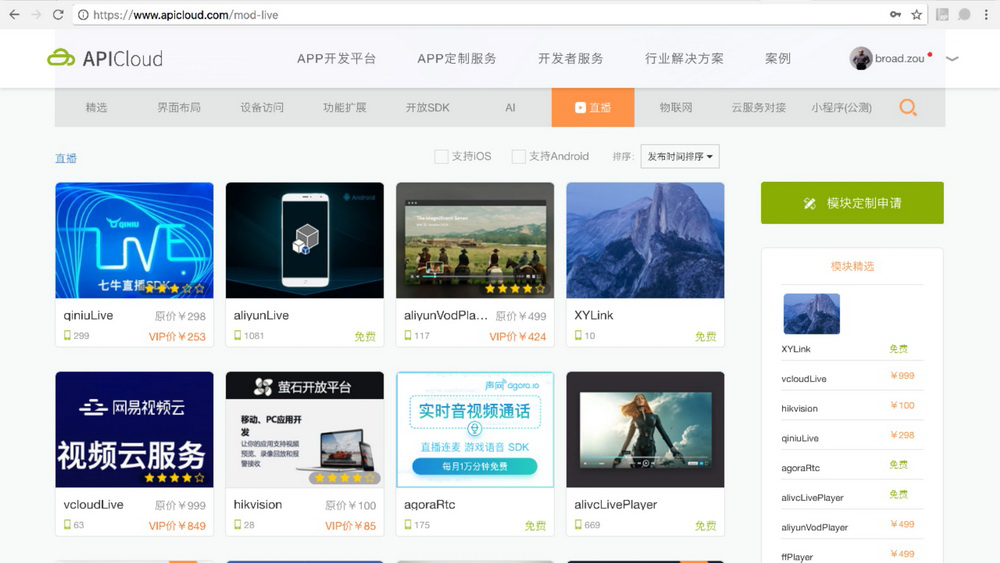Image resolution: width=1000 pixels, height=563 pixels.
Task: Open the 开发者服务 menu
Action: click(570, 59)
